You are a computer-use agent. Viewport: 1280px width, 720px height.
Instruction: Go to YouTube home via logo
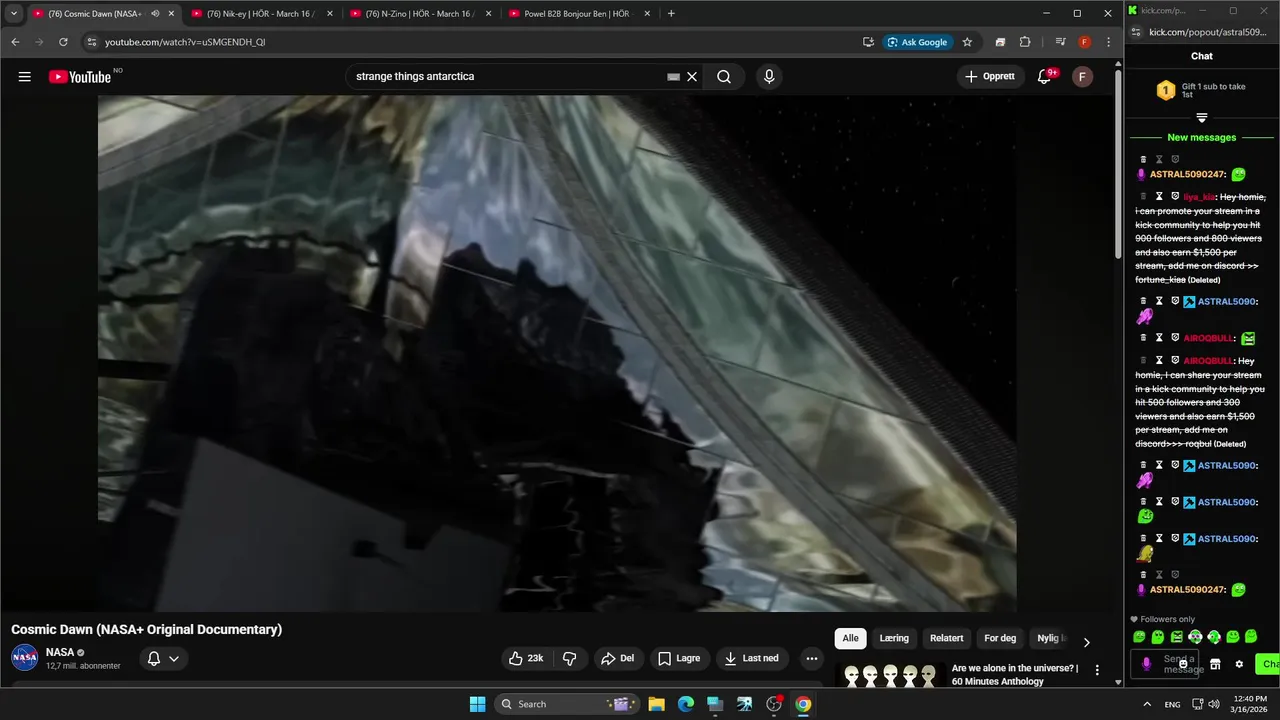coord(80,77)
